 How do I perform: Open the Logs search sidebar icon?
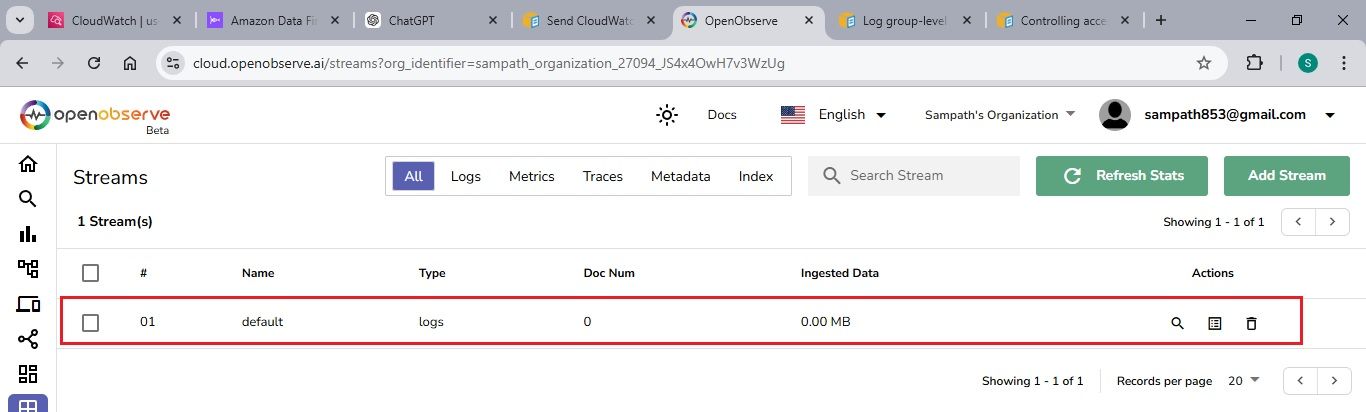click(28, 199)
